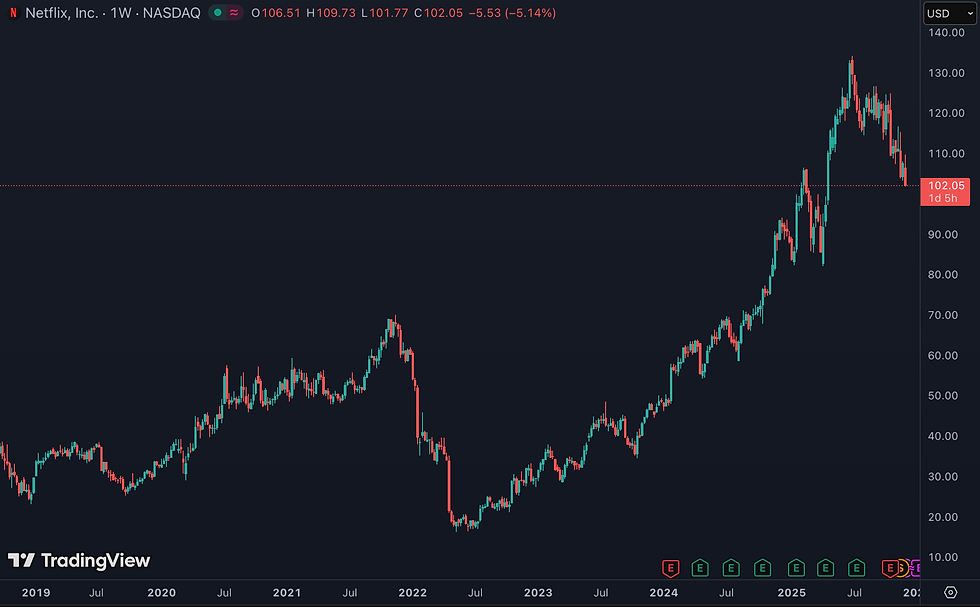Click the open value 106.51
Screen dimensions: 980x607
click(x=281, y=13)
